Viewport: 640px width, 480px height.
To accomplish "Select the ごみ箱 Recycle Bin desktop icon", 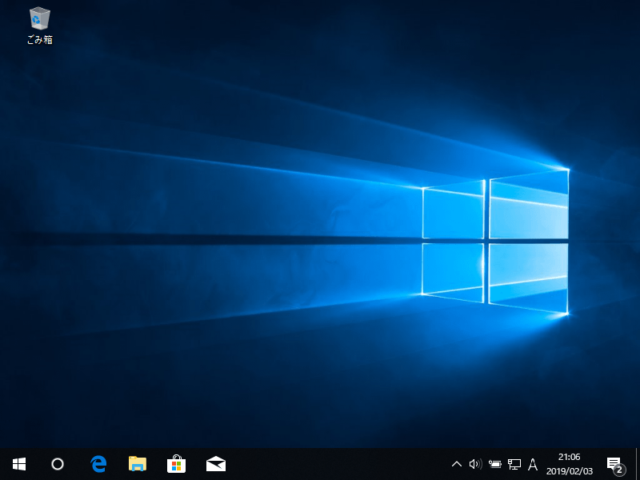I will pos(40,25).
